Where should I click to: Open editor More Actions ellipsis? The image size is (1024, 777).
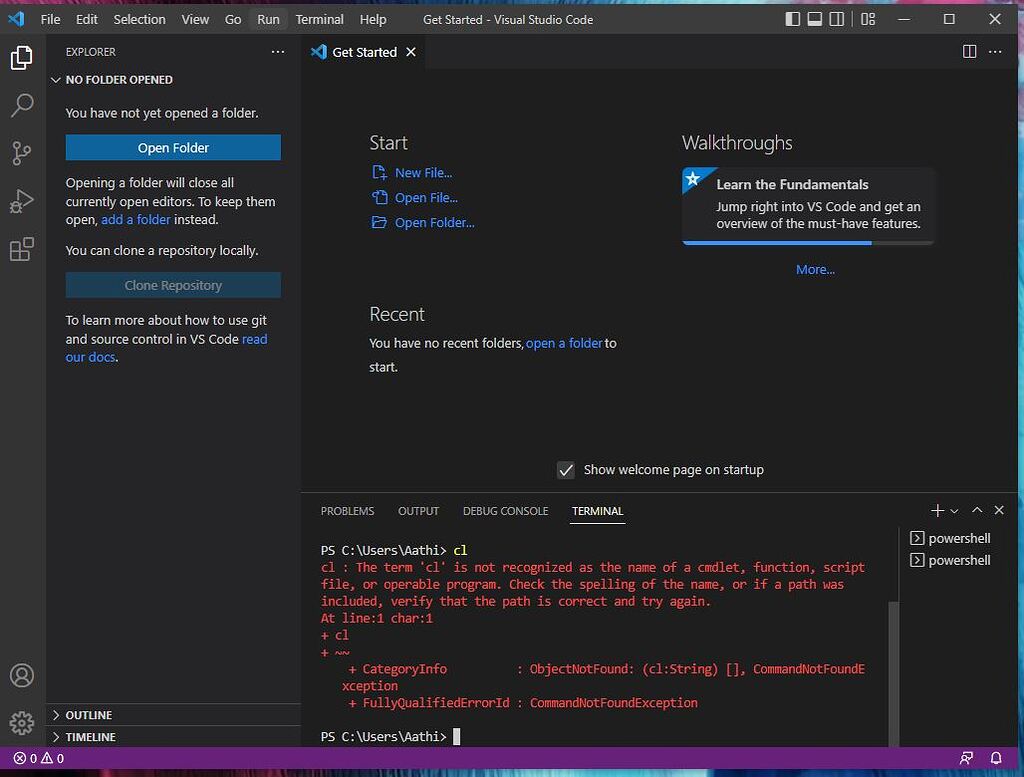click(x=995, y=52)
